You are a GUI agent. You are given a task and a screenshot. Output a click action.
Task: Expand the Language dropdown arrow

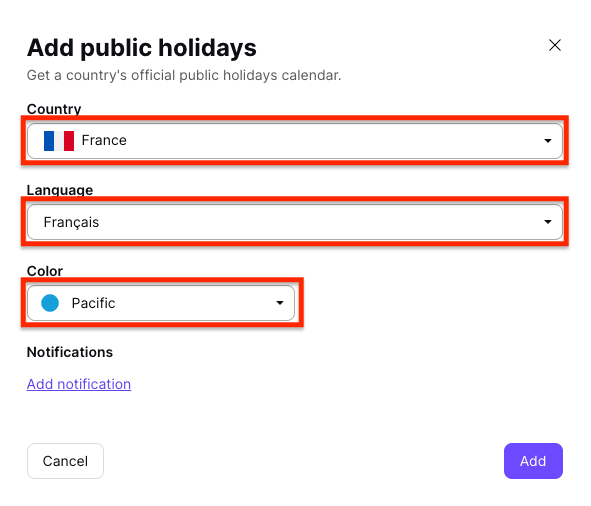[x=547, y=222]
